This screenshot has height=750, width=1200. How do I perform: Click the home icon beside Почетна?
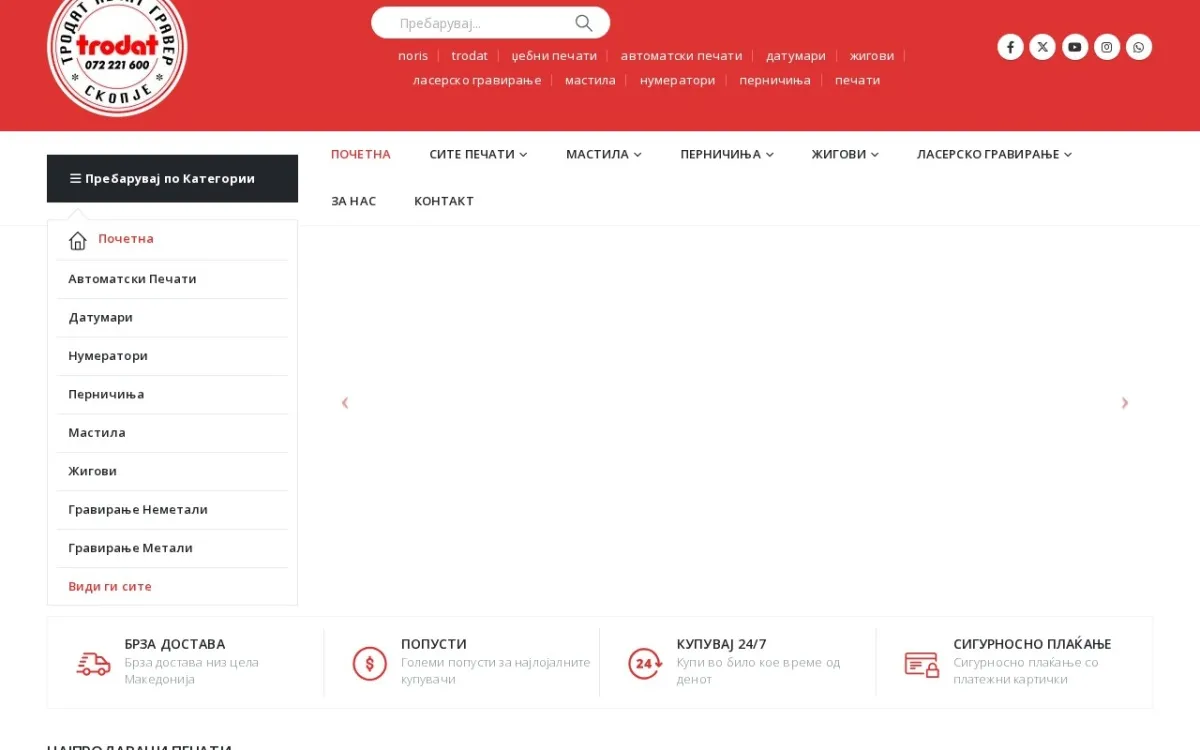tap(78, 240)
